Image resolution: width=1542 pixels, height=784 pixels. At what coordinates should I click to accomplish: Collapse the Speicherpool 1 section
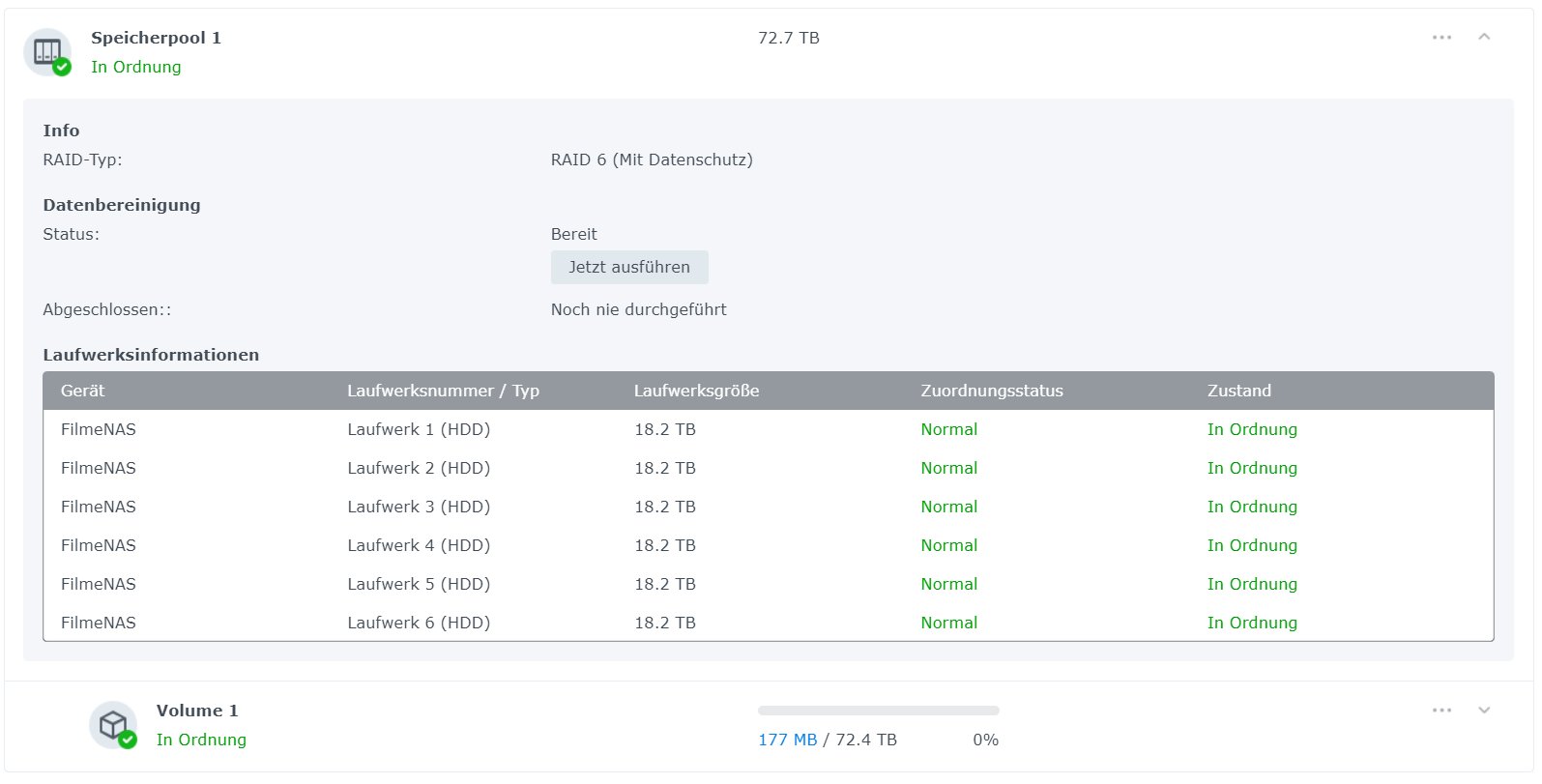click(1484, 38)
